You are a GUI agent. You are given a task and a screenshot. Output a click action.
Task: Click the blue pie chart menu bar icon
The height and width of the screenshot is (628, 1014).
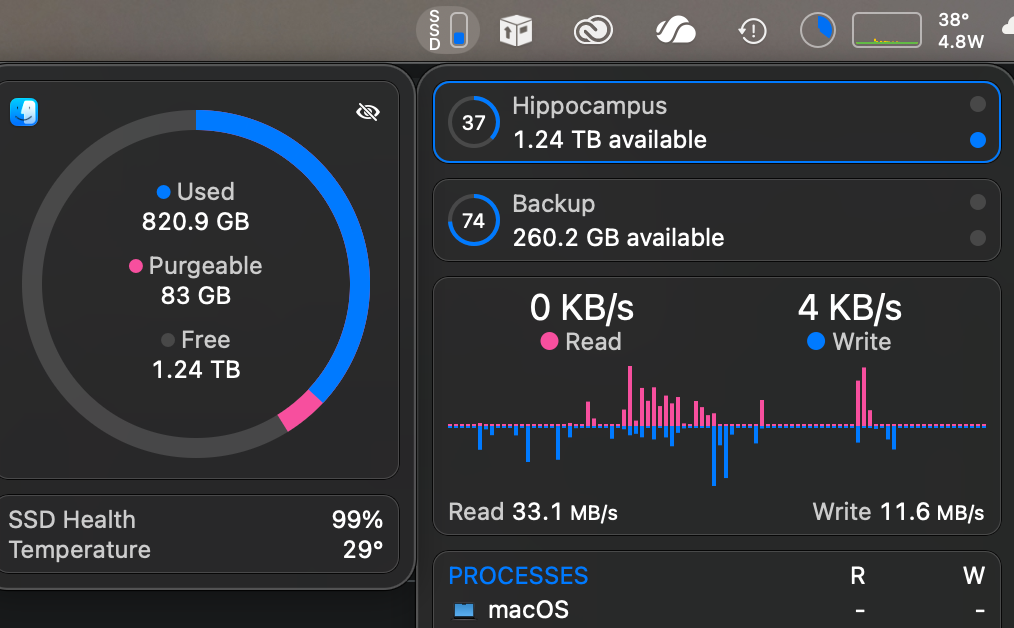pos(818,31)
